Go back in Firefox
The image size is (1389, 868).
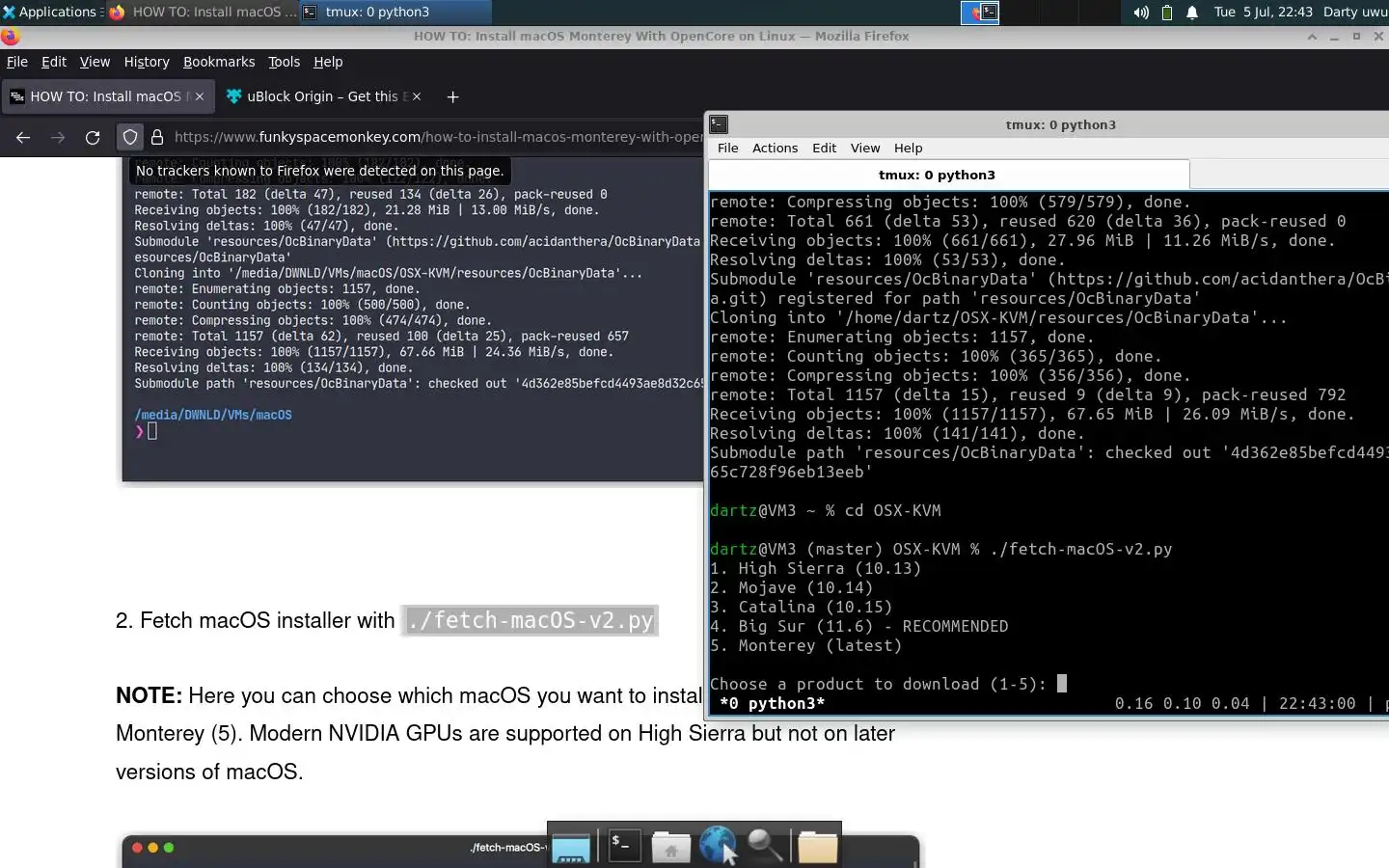(x=23, y=137)
